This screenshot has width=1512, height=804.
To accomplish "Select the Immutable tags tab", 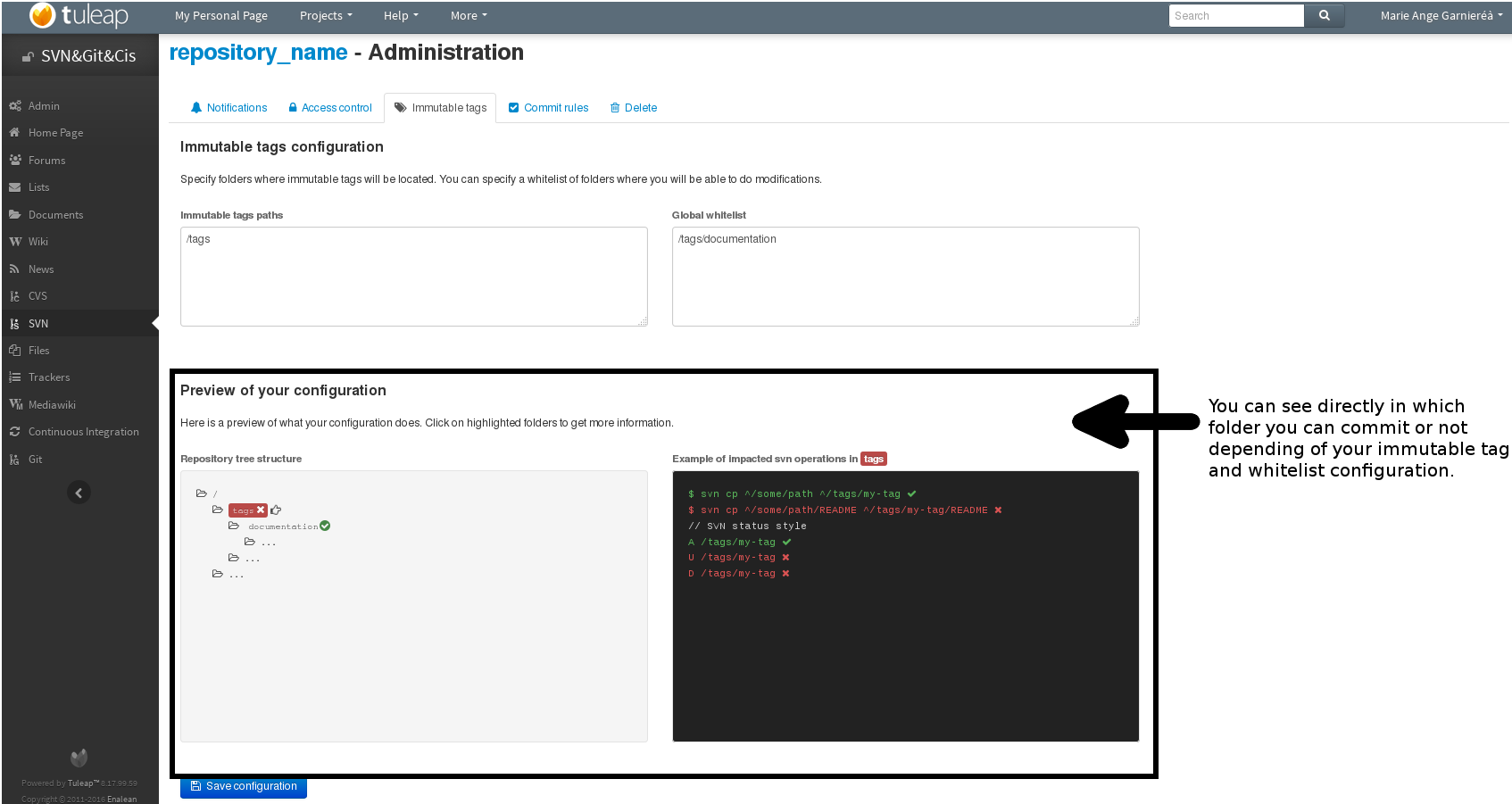I will (440, 108).
